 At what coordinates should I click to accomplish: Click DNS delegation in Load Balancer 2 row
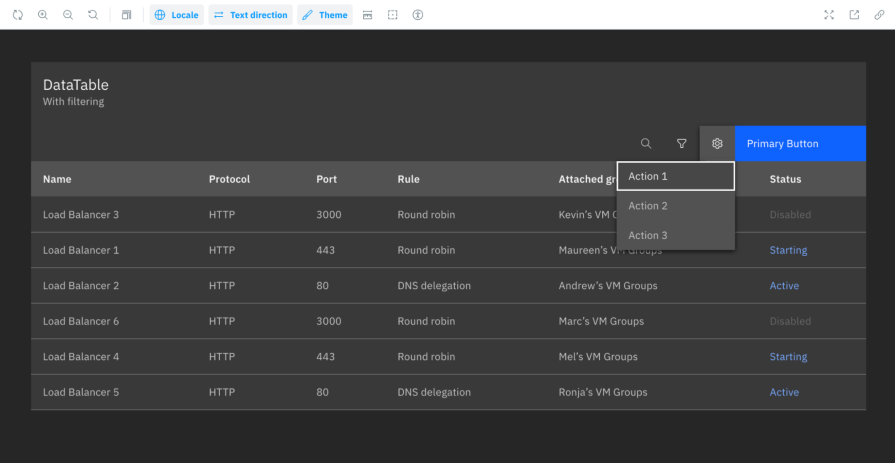coord(434,285)
